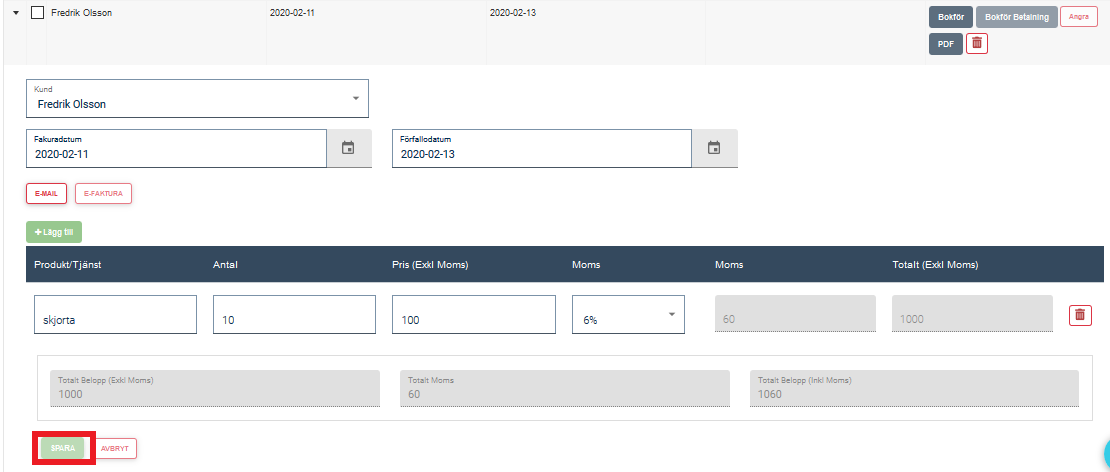Click the Produkt/Tjänst field containing skjorta
The height and width of the screenshot is (472, 1110).
(x=115, y=315)
